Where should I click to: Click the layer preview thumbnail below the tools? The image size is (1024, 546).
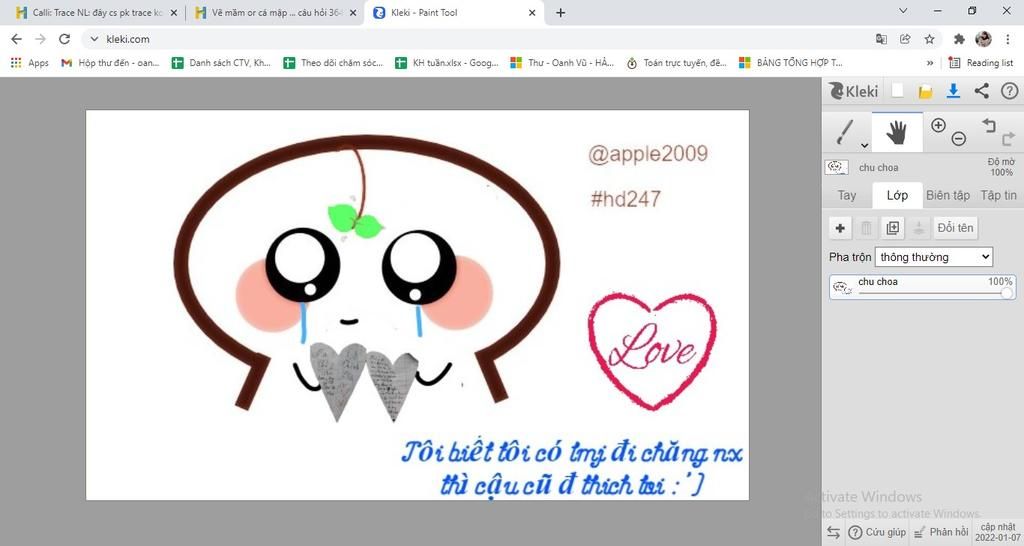click(837, 167)
